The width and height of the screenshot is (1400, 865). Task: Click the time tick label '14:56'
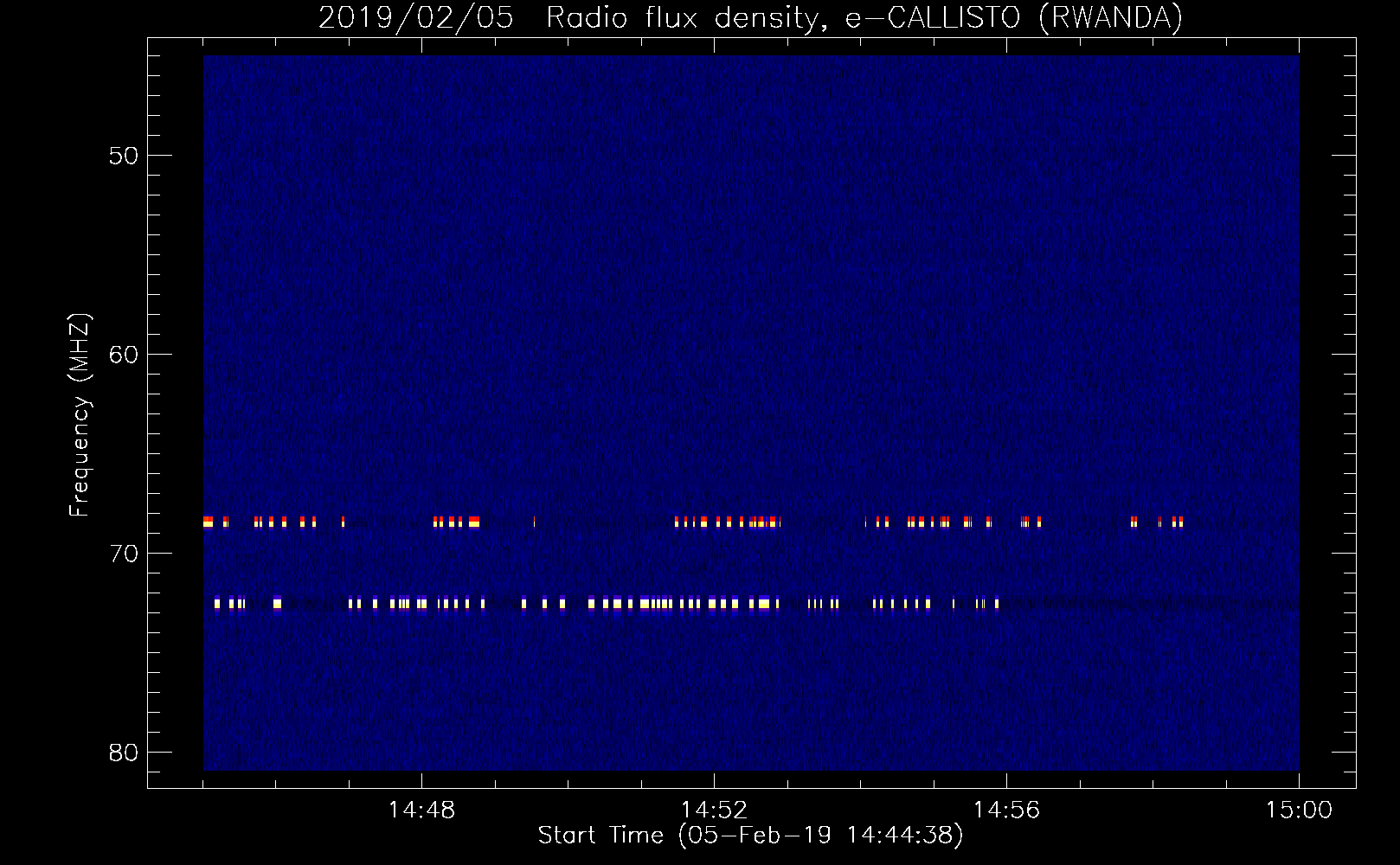[1006, 811]
